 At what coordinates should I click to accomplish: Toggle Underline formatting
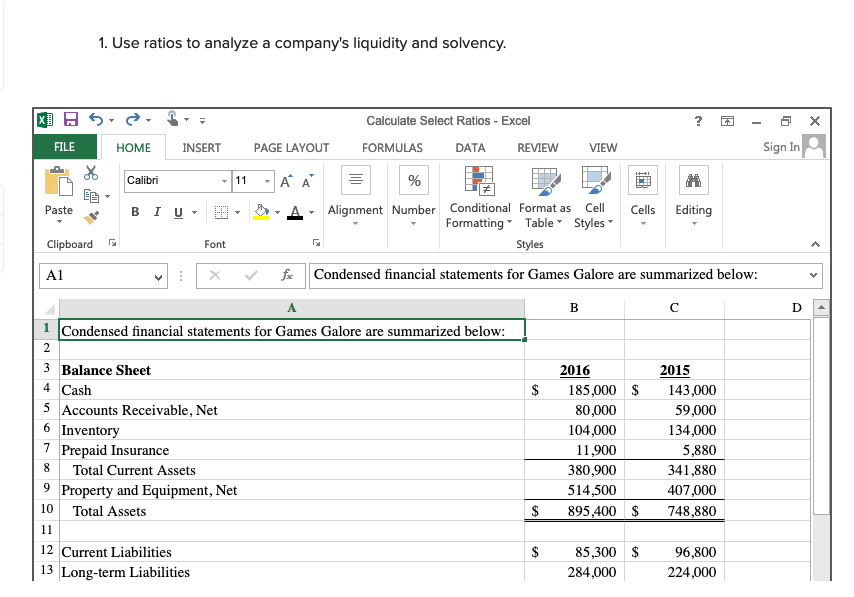pyautogui.click(x=177, y=212)
